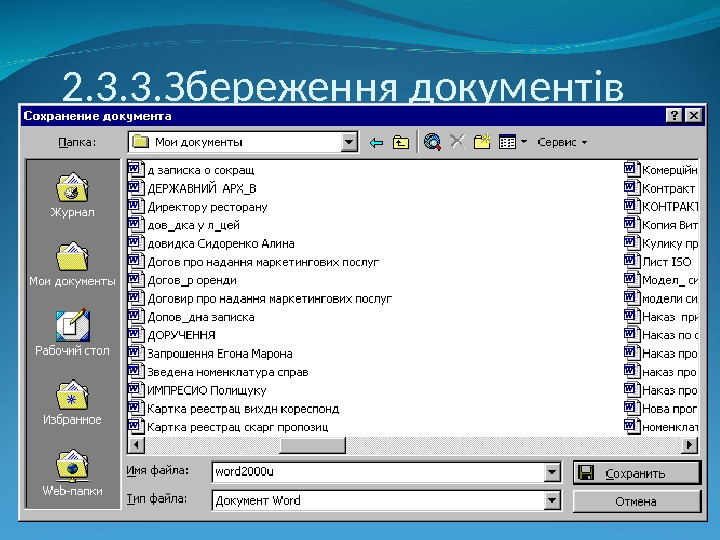The width and height of the screenshot is (720, 540).
Task: Click the Word icon beside 'Догов_р оренди'
Action: click(x=135, y=280)
